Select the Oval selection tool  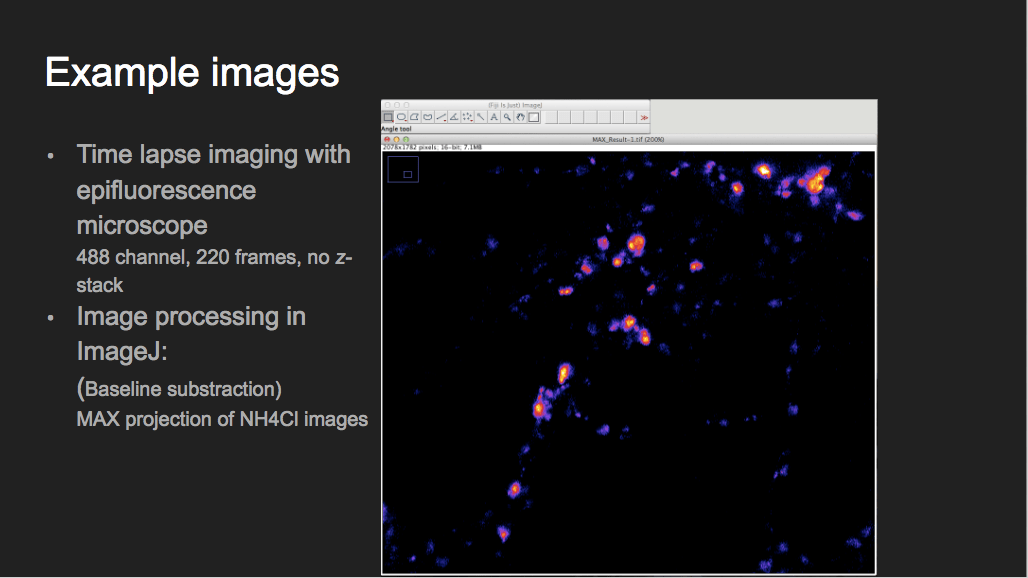401,117
